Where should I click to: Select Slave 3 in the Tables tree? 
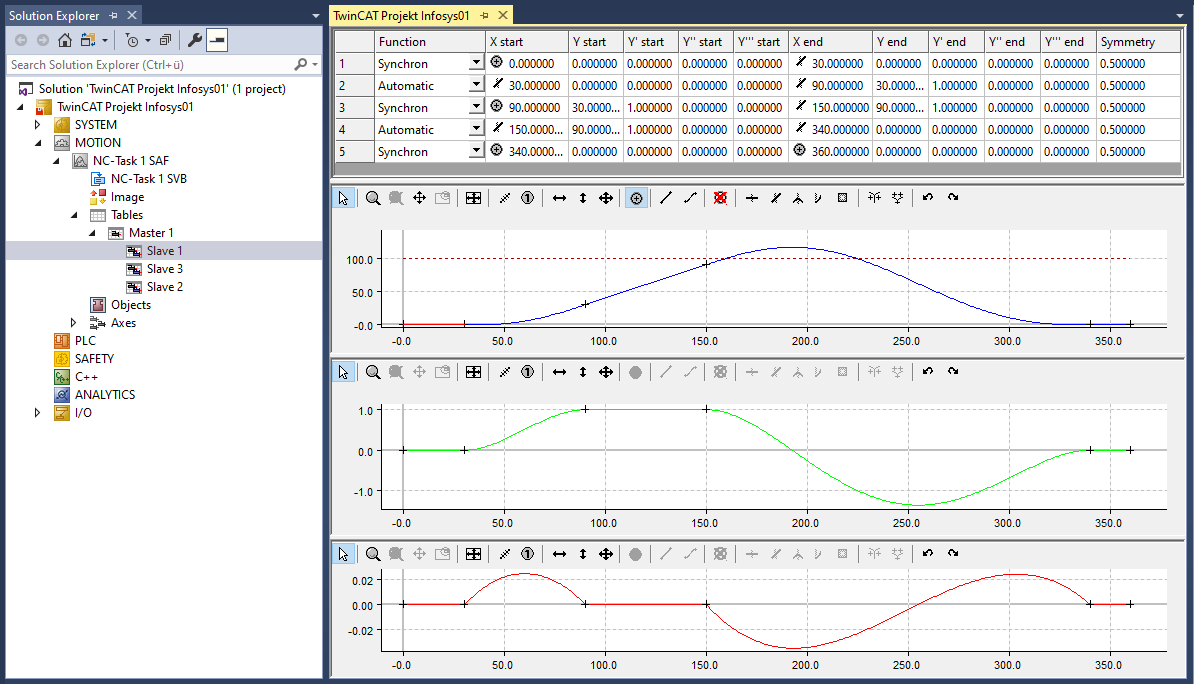click(164, 269)
